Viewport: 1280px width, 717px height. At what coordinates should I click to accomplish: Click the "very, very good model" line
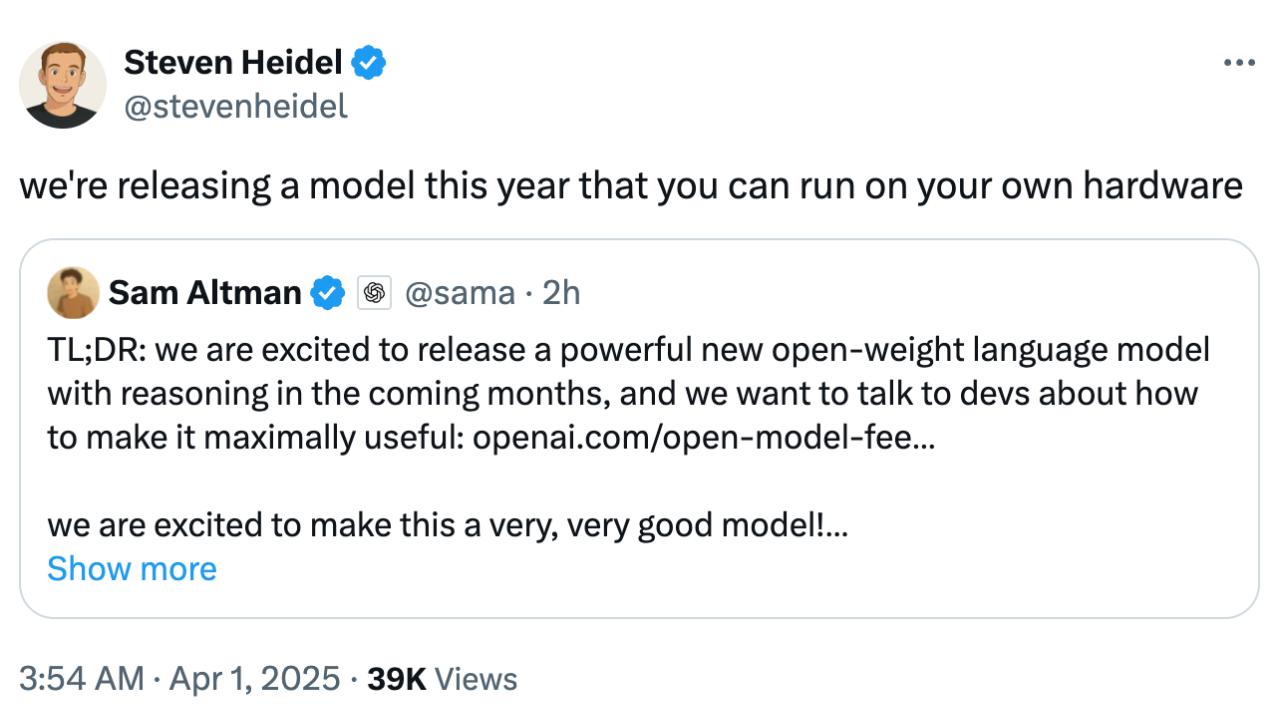pyautogui.click(x=447, y=525)
